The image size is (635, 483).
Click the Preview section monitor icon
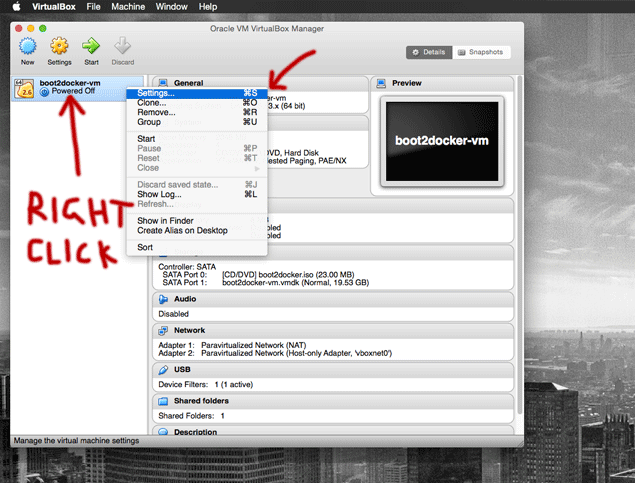(x=381, y=83)
